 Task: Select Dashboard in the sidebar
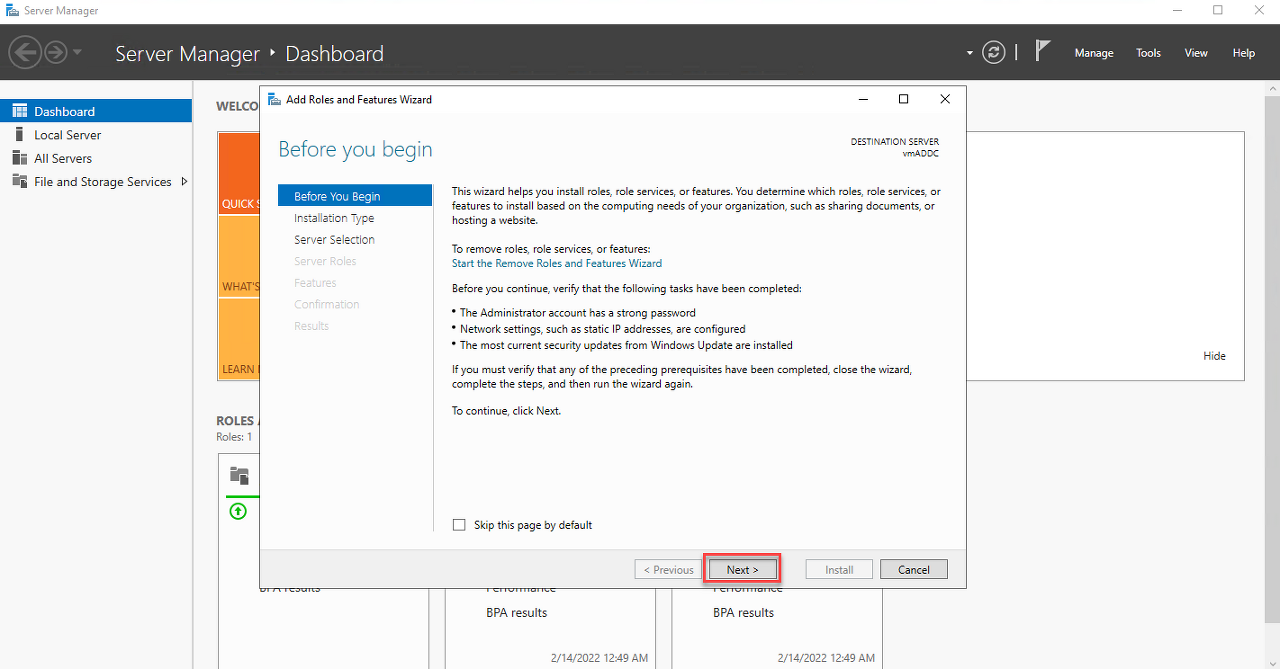click(96, 111)
